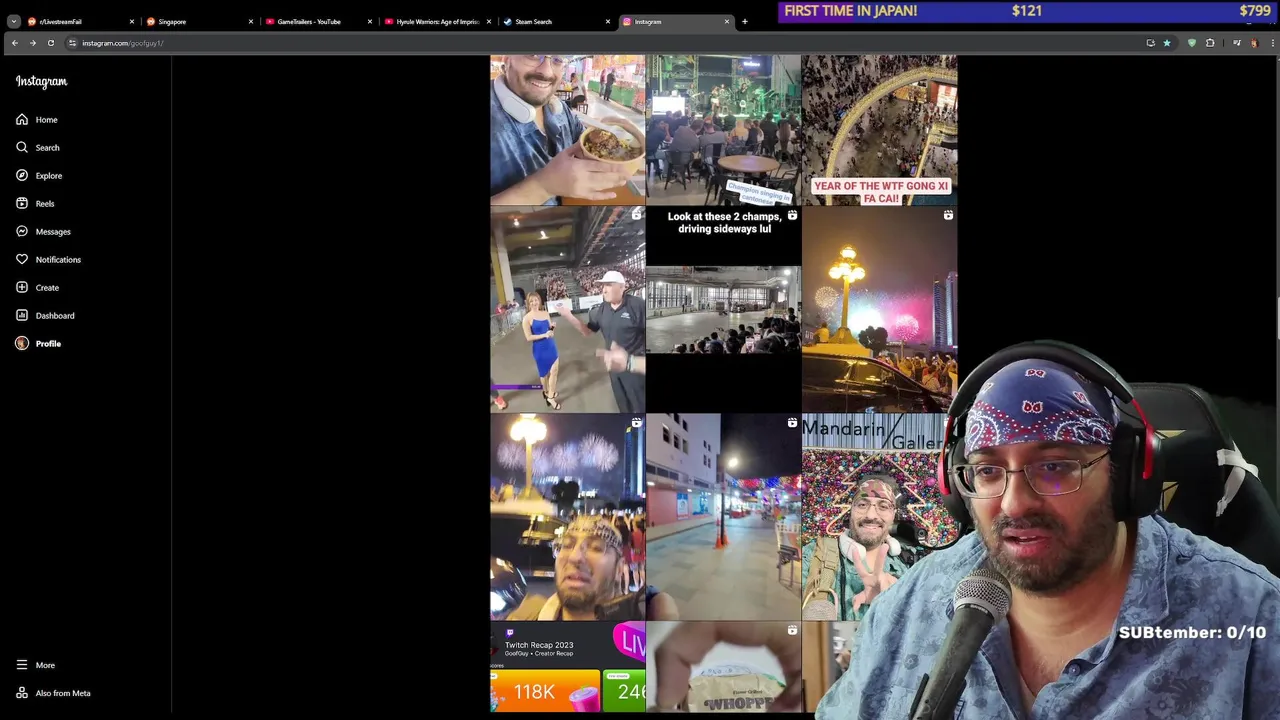Go back in browser history

click(x=14, y=43)
